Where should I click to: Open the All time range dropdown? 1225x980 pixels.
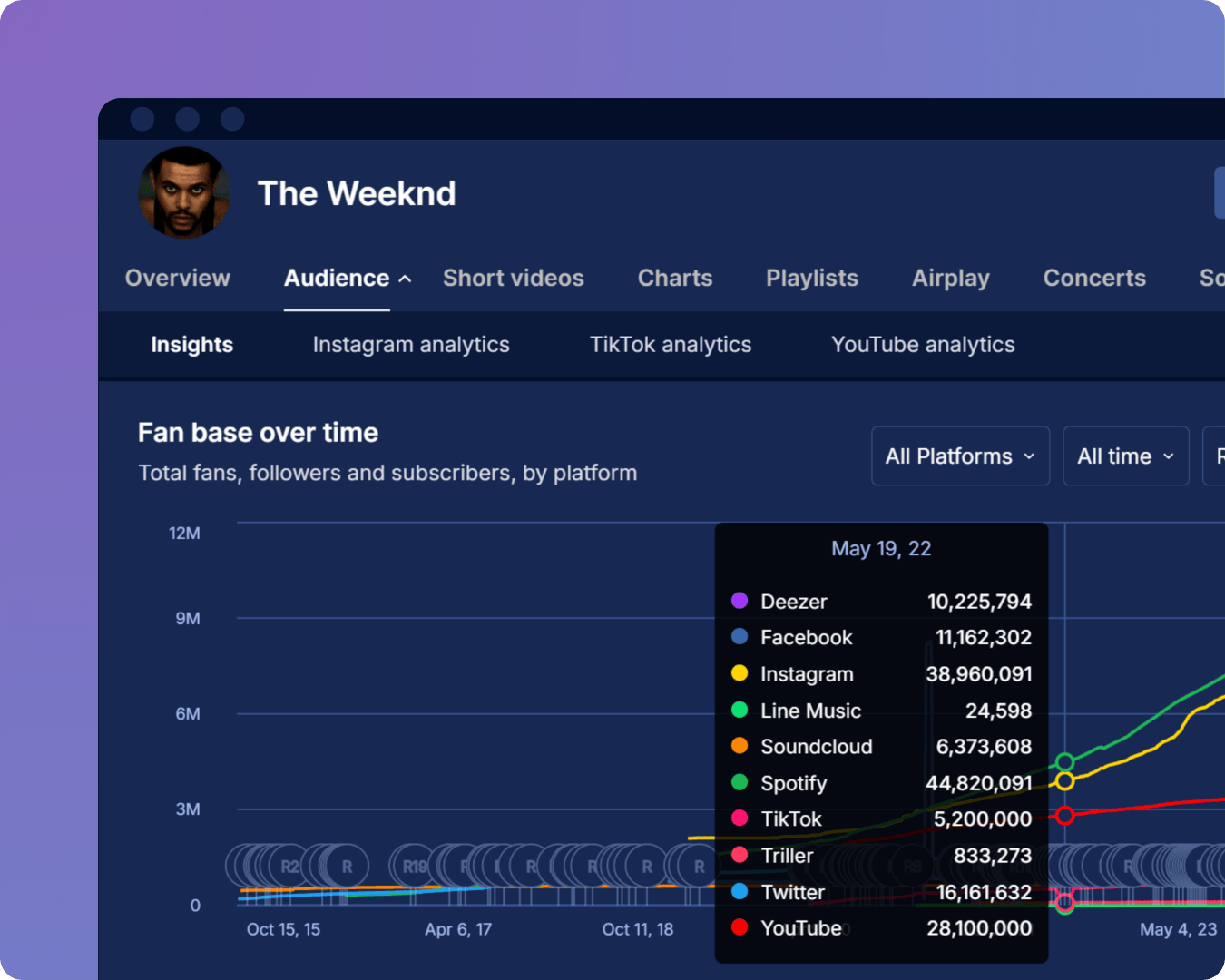(1125, 456)
